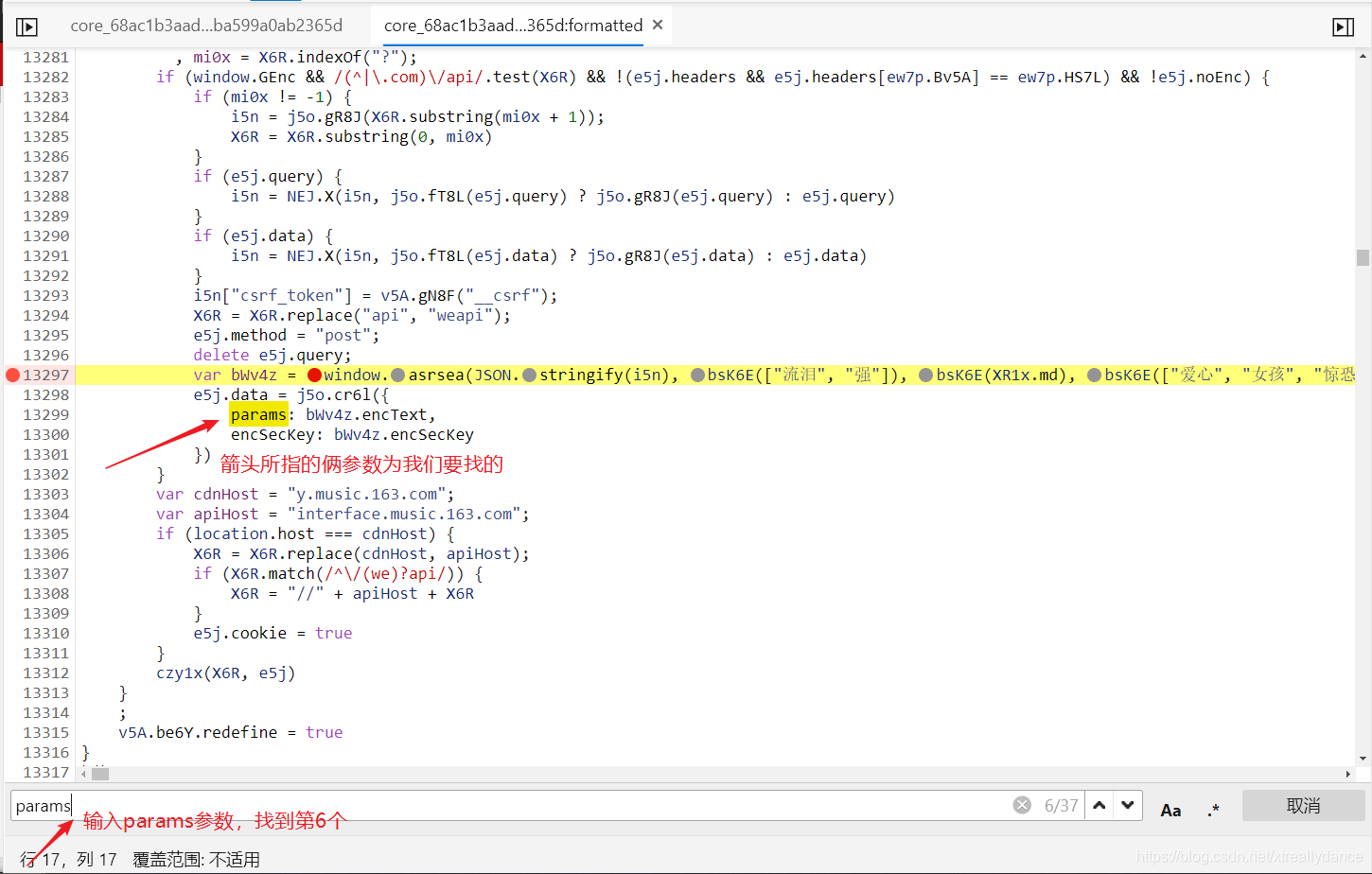Toggle inline breakpoint before stringify
The image size is (1372, 874).
(530, 376)
